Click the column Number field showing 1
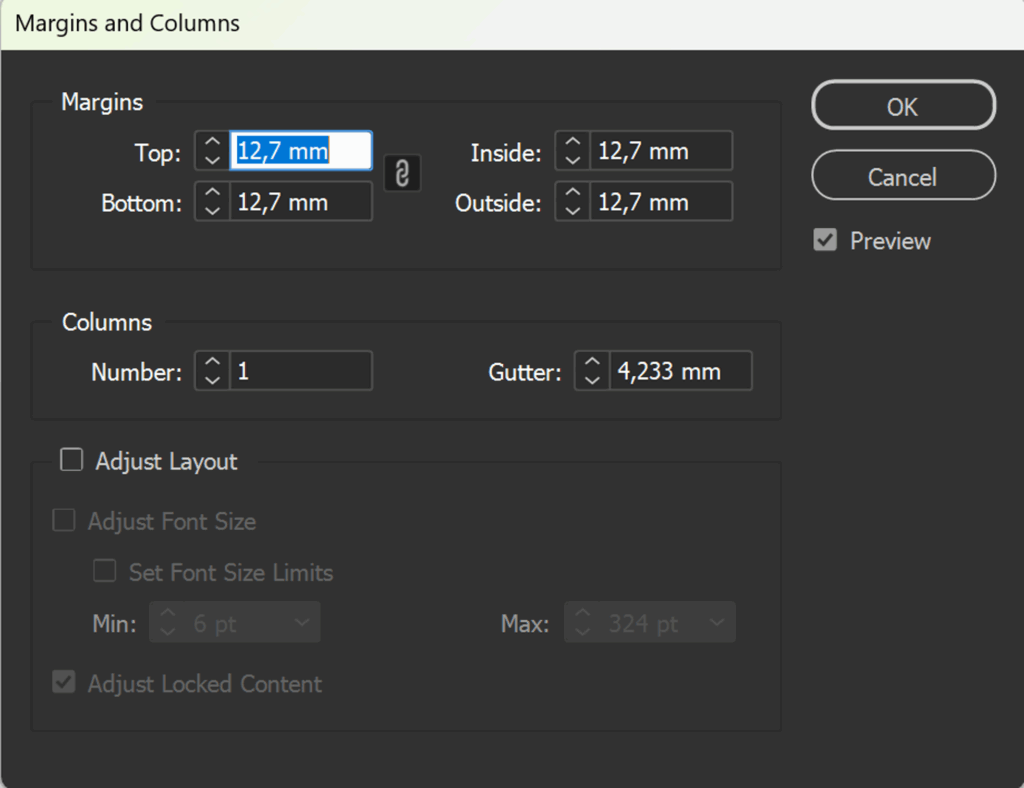The height and width of the screenshot is (788, 1024). [300, 370]
